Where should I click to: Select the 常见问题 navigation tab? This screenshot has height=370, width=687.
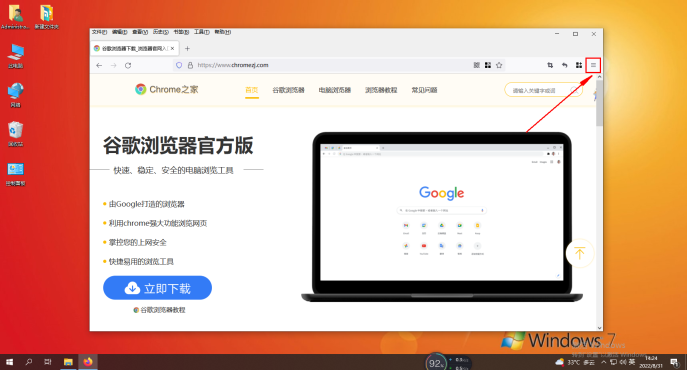[x=424, y=90]
